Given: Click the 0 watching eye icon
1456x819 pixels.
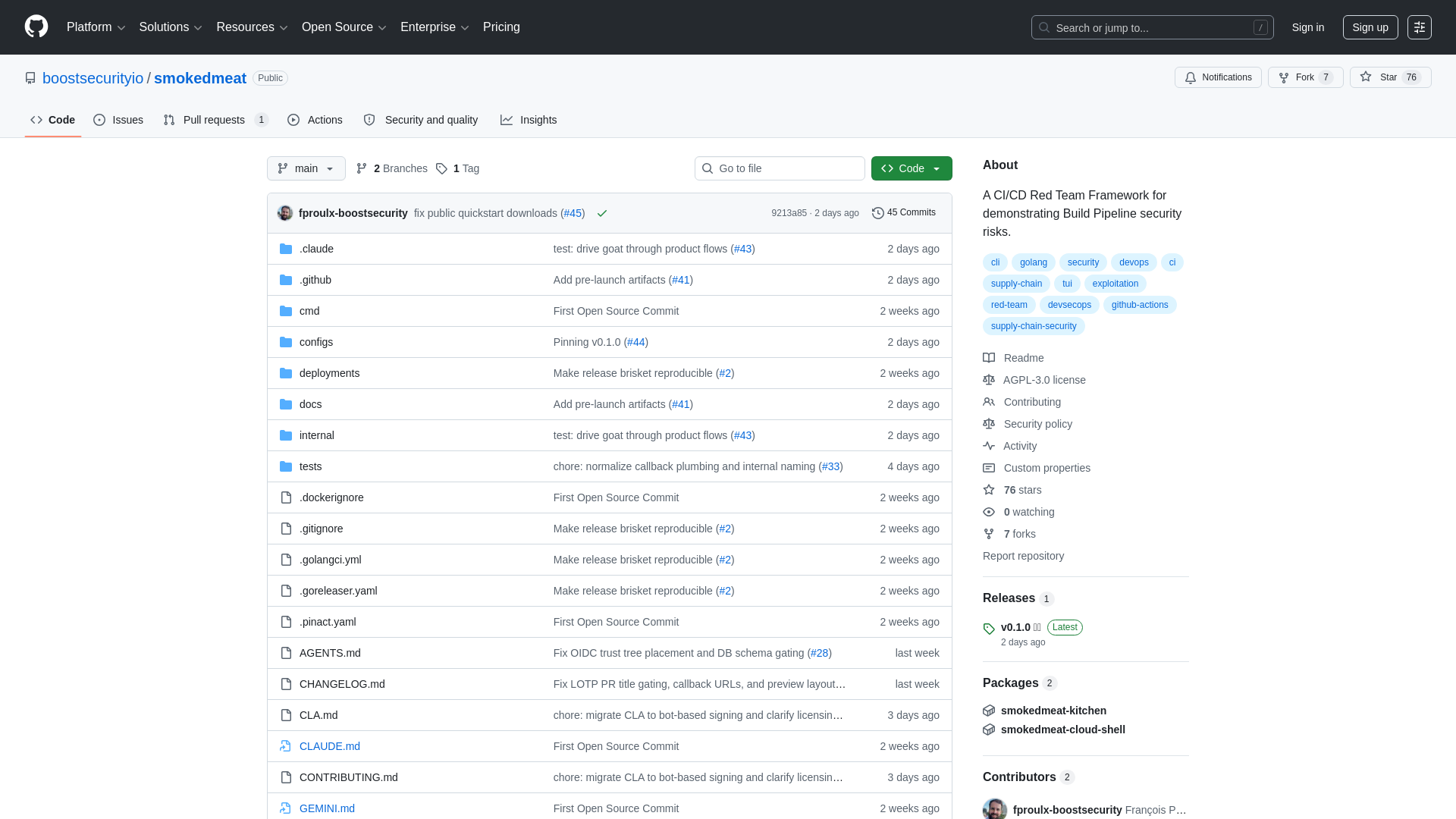Looking at the screenshot, I should pyautogui.click(x=989, y=512).
